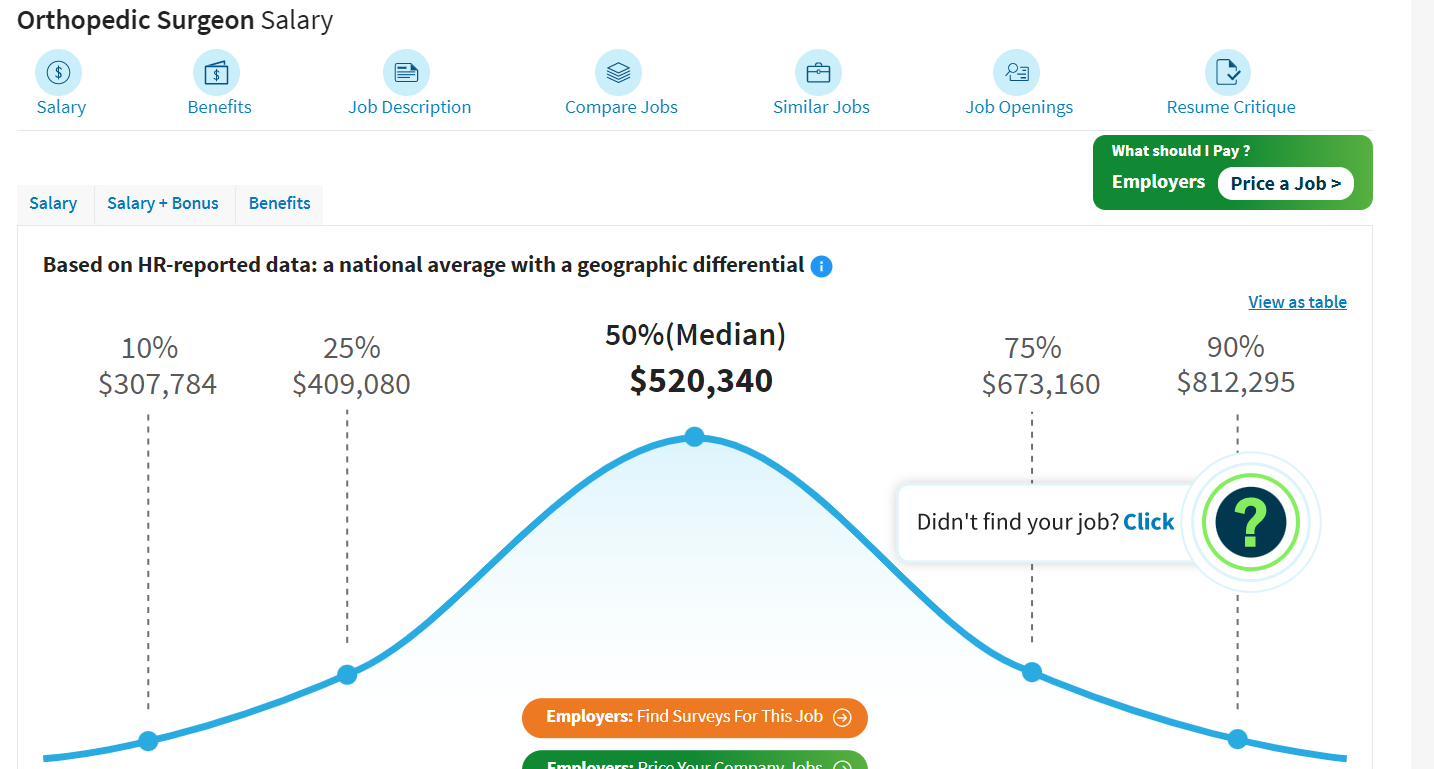Click the Job Description document icon
1434x769 pixels.
(406, 73)
